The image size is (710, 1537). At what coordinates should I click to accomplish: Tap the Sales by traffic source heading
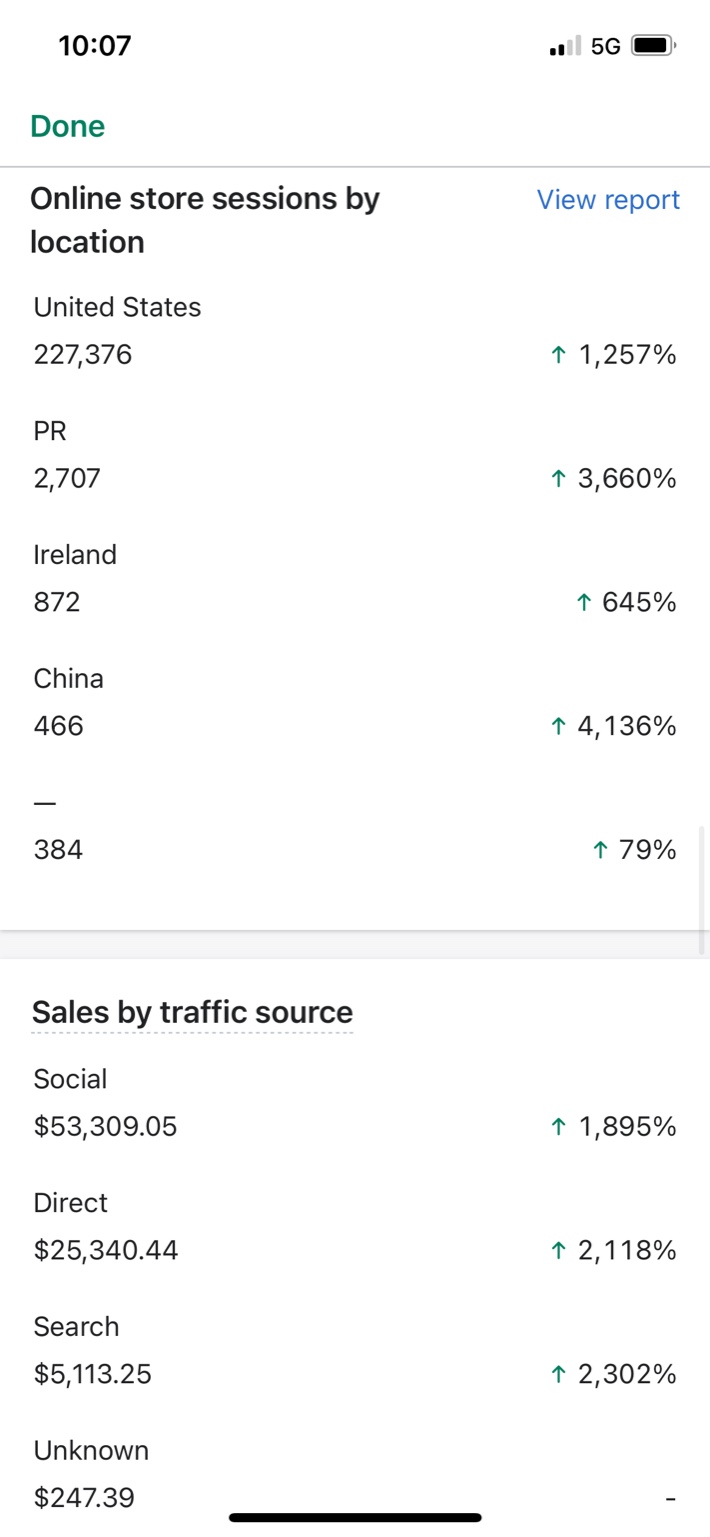click(x=192, y=1012)
